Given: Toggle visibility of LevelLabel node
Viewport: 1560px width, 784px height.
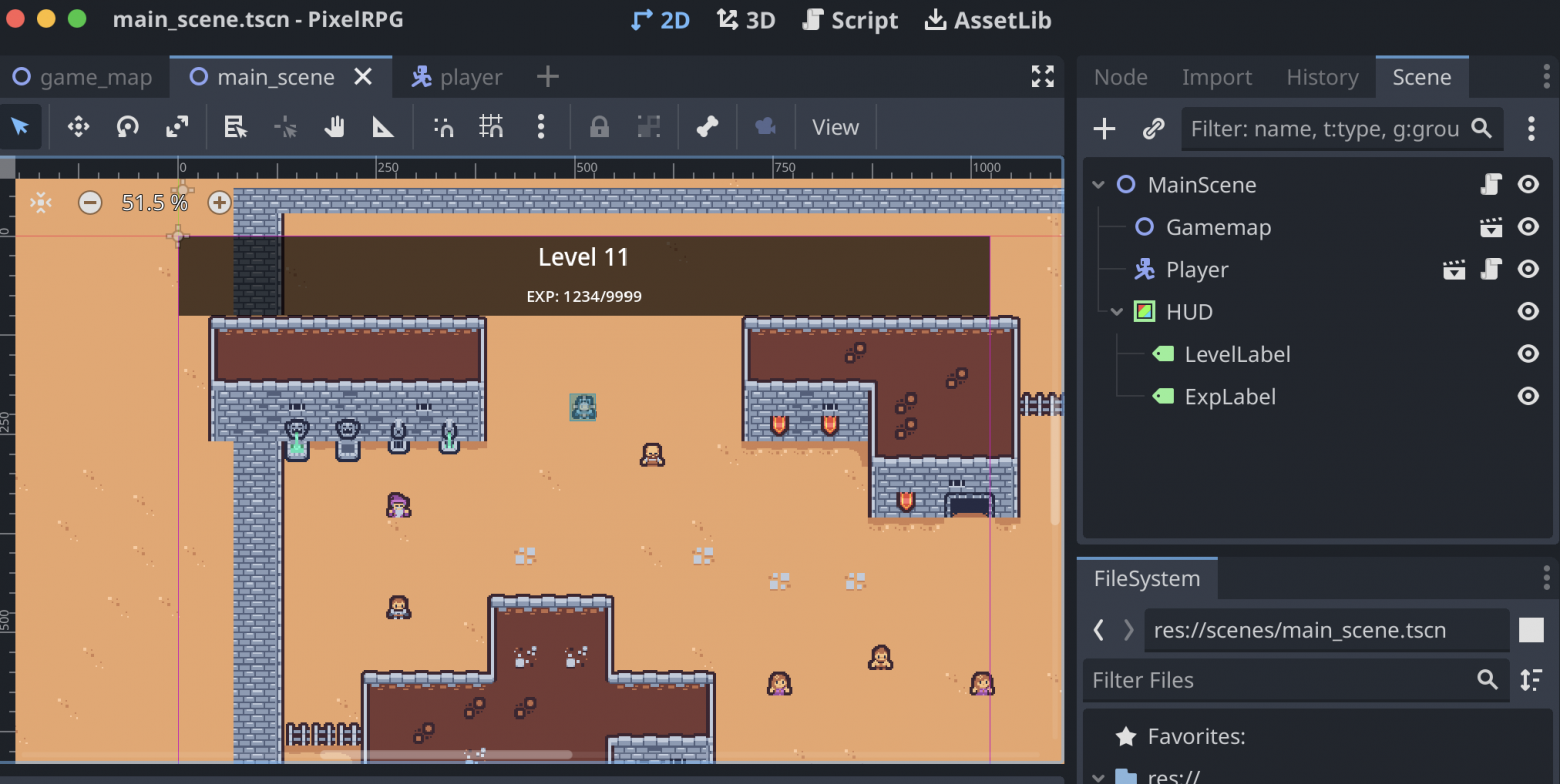Looking at the screenshot, I should 1527,354.
